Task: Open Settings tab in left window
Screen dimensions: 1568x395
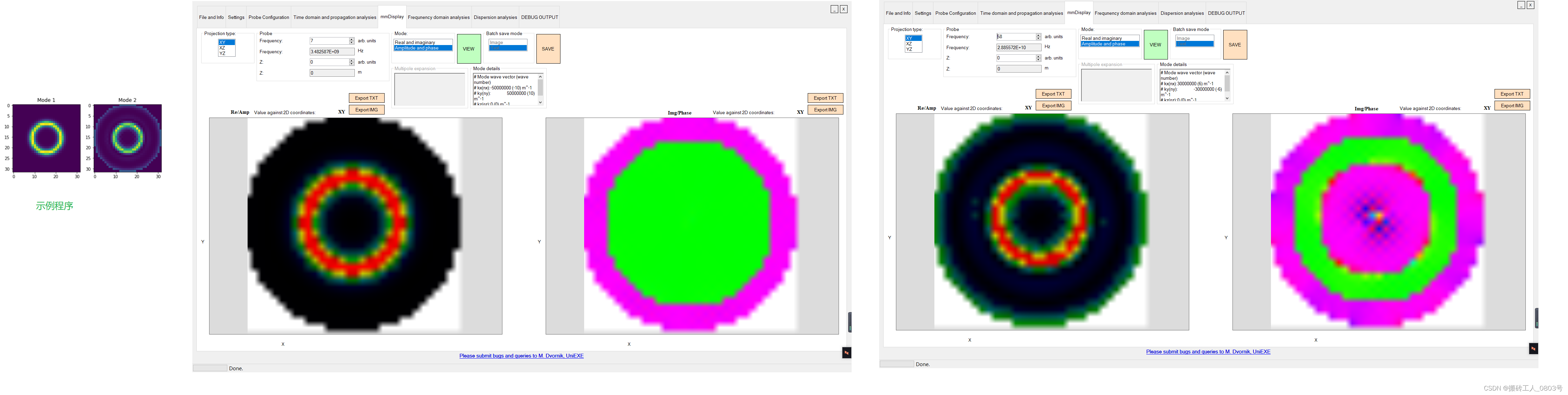Action: click(236, 17)
